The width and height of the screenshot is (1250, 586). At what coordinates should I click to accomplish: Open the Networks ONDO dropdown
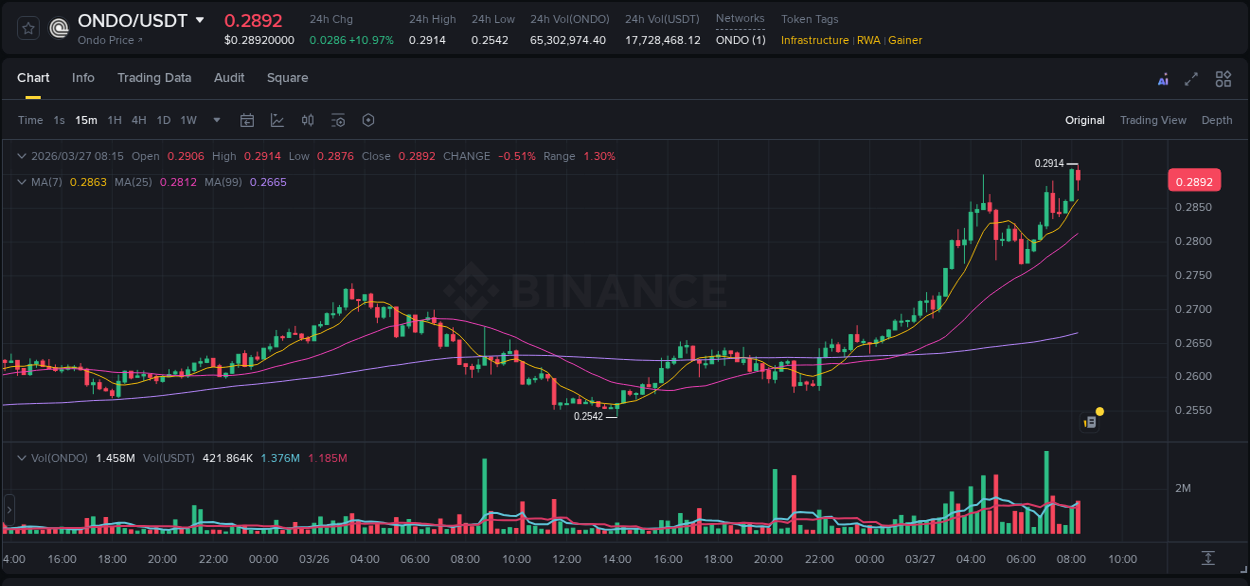pos(740,40)
